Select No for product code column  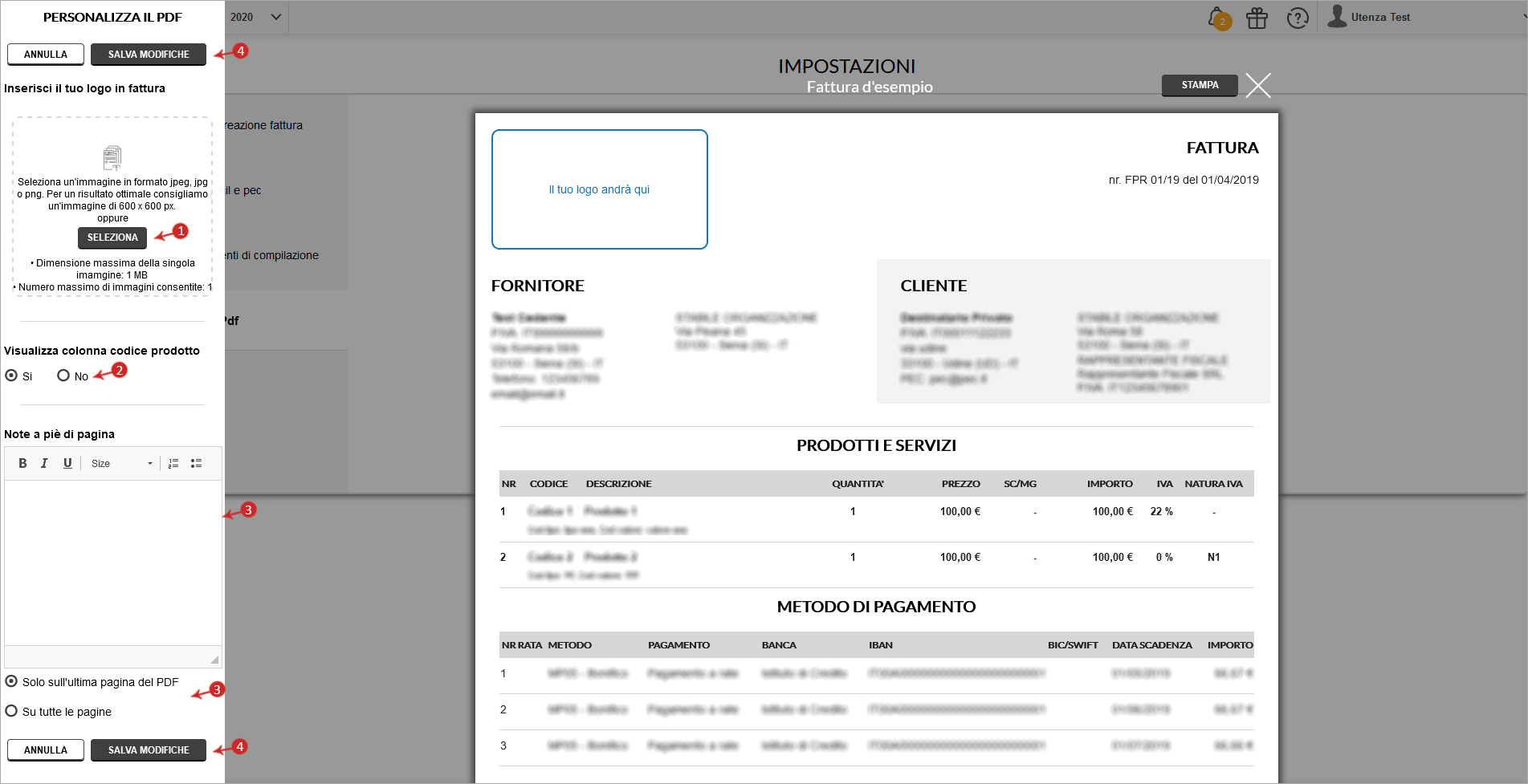point(63,376)
